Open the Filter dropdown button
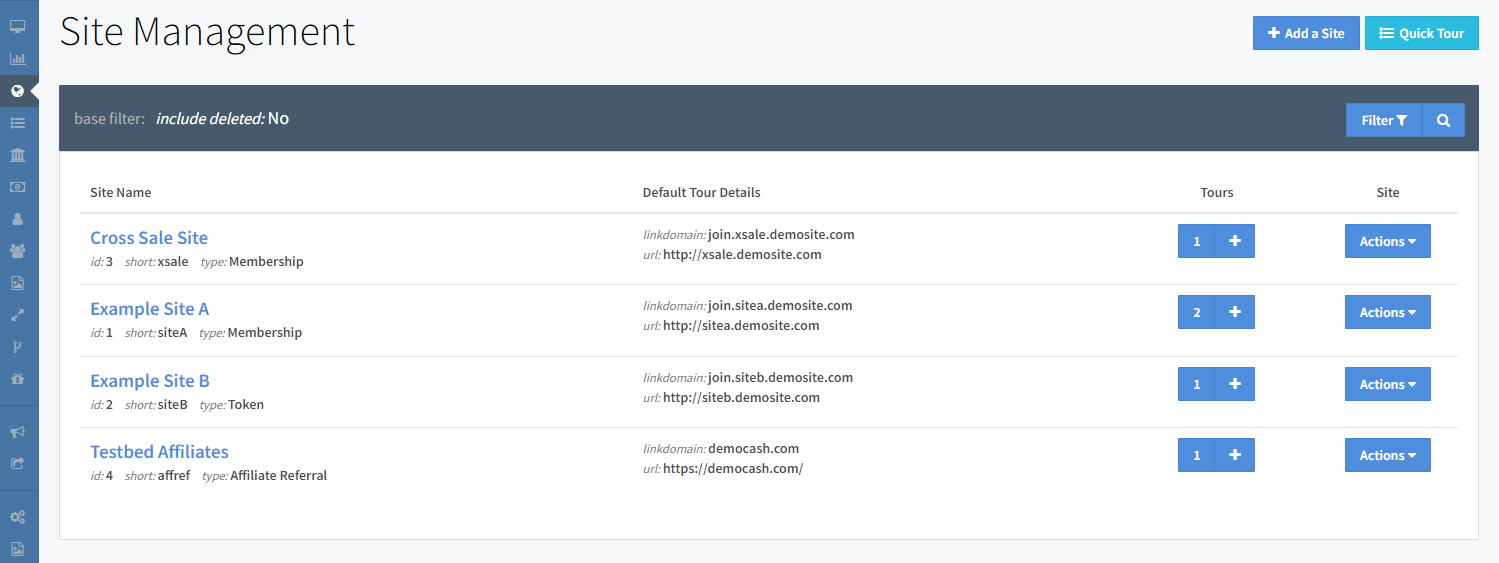 pos(1384,120)
